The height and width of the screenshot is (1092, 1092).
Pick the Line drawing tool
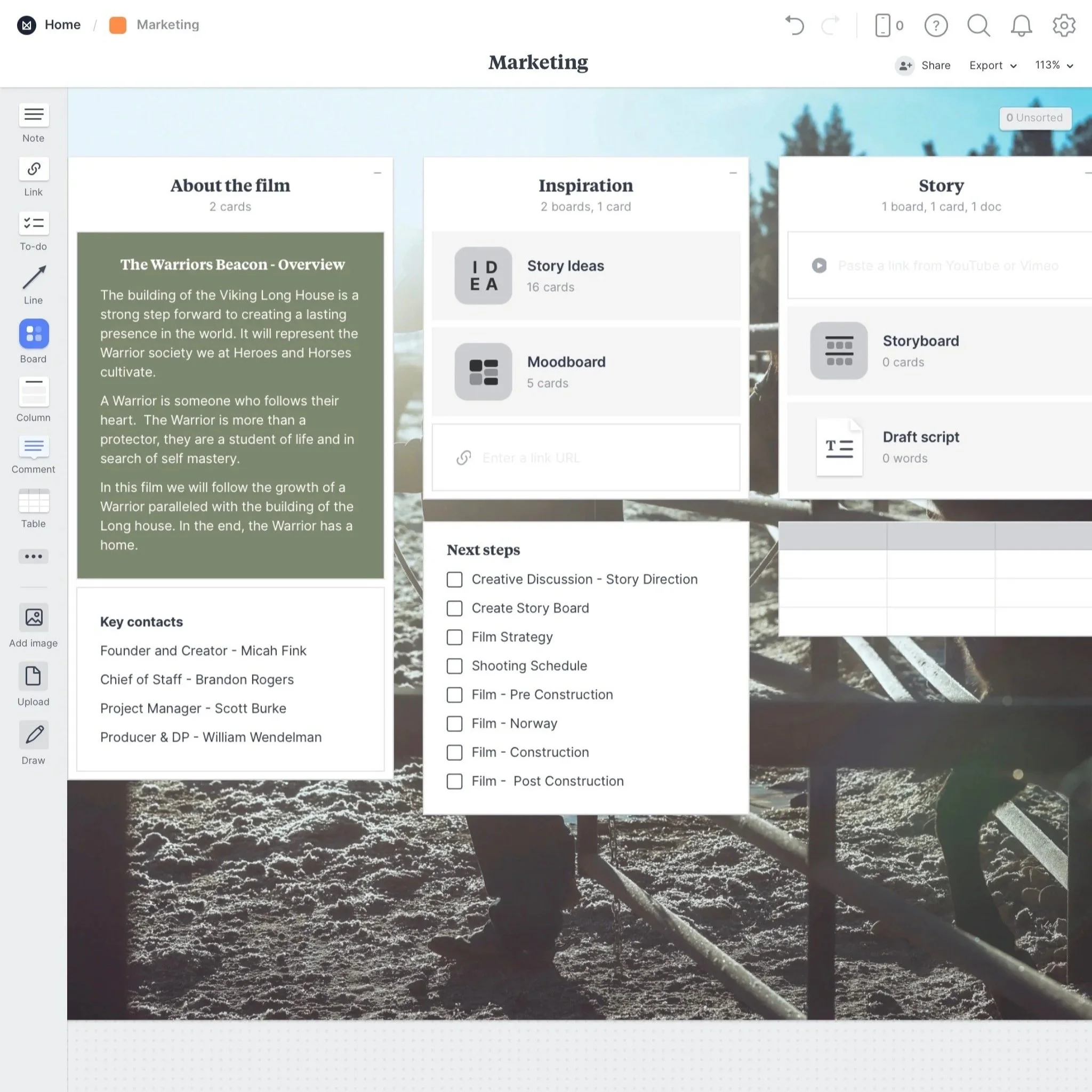(34, 277)
